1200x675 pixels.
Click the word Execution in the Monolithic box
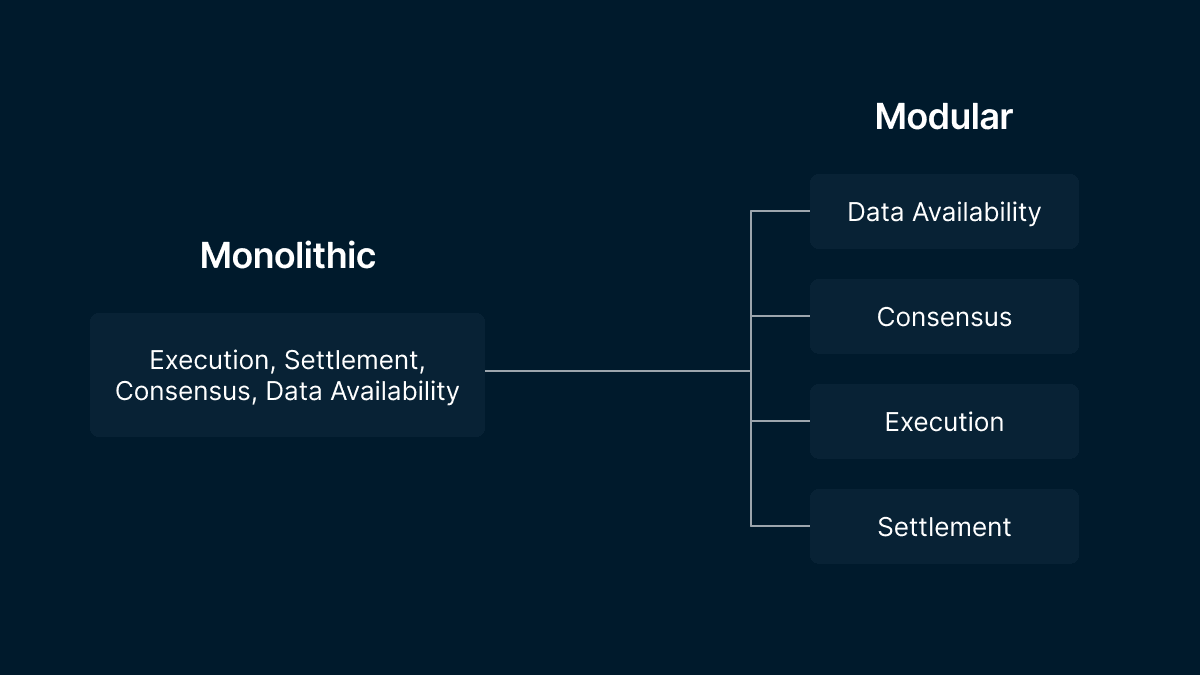click(x=210, y=360)
